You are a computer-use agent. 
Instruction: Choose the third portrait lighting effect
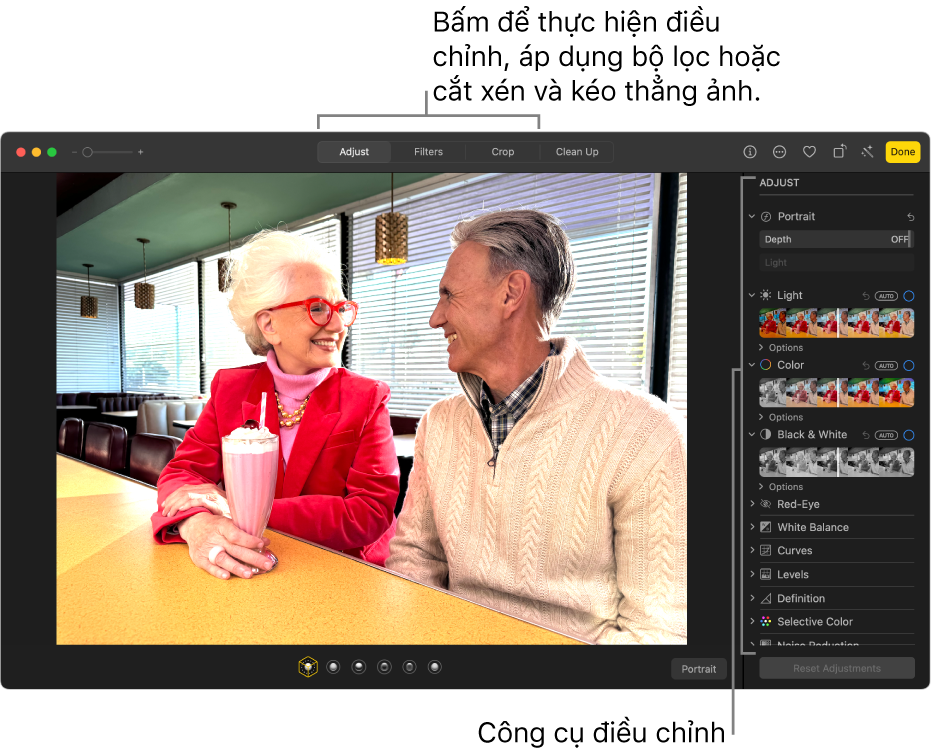(x=359, y=667)
